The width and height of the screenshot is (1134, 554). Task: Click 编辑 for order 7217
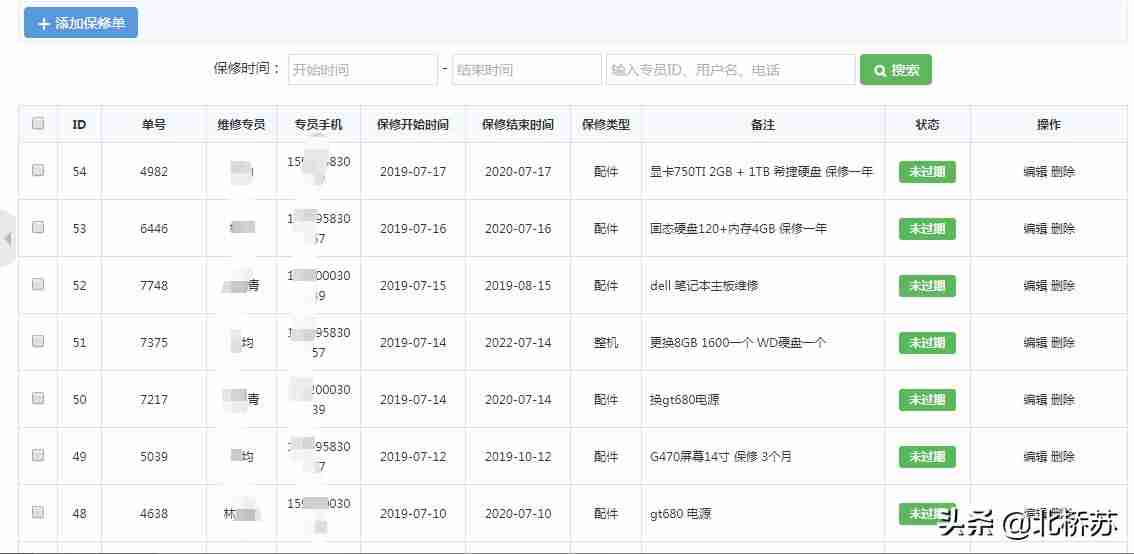pyautogui.click(x=1036, y=399)
